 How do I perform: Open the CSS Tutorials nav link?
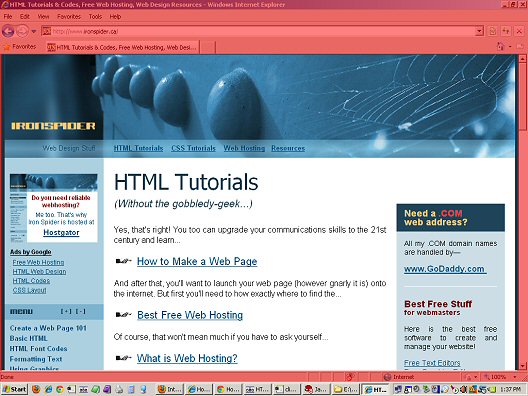[x=193, y=148]
